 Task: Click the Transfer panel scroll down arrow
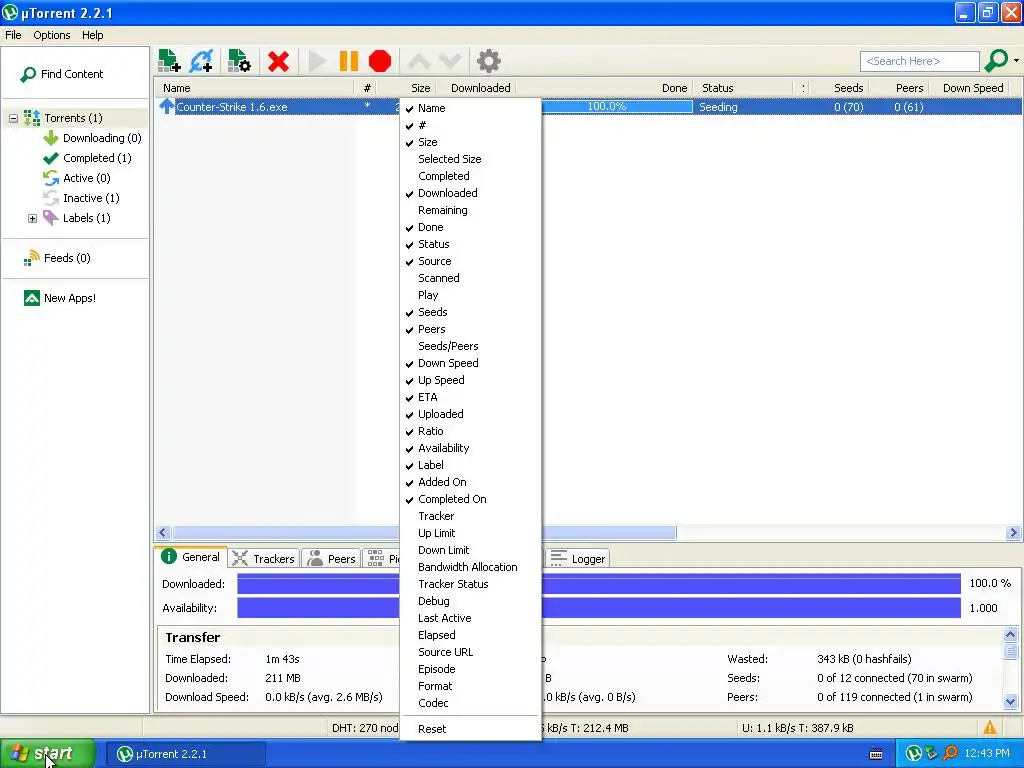(1010, 702)
